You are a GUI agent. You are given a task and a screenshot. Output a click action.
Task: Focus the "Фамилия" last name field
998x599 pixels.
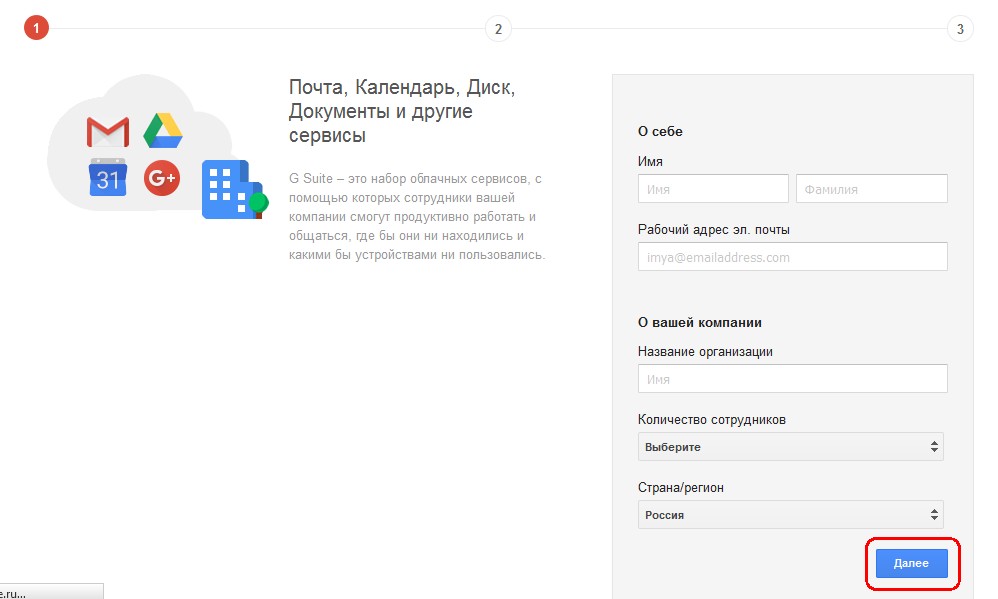[871, 189]
